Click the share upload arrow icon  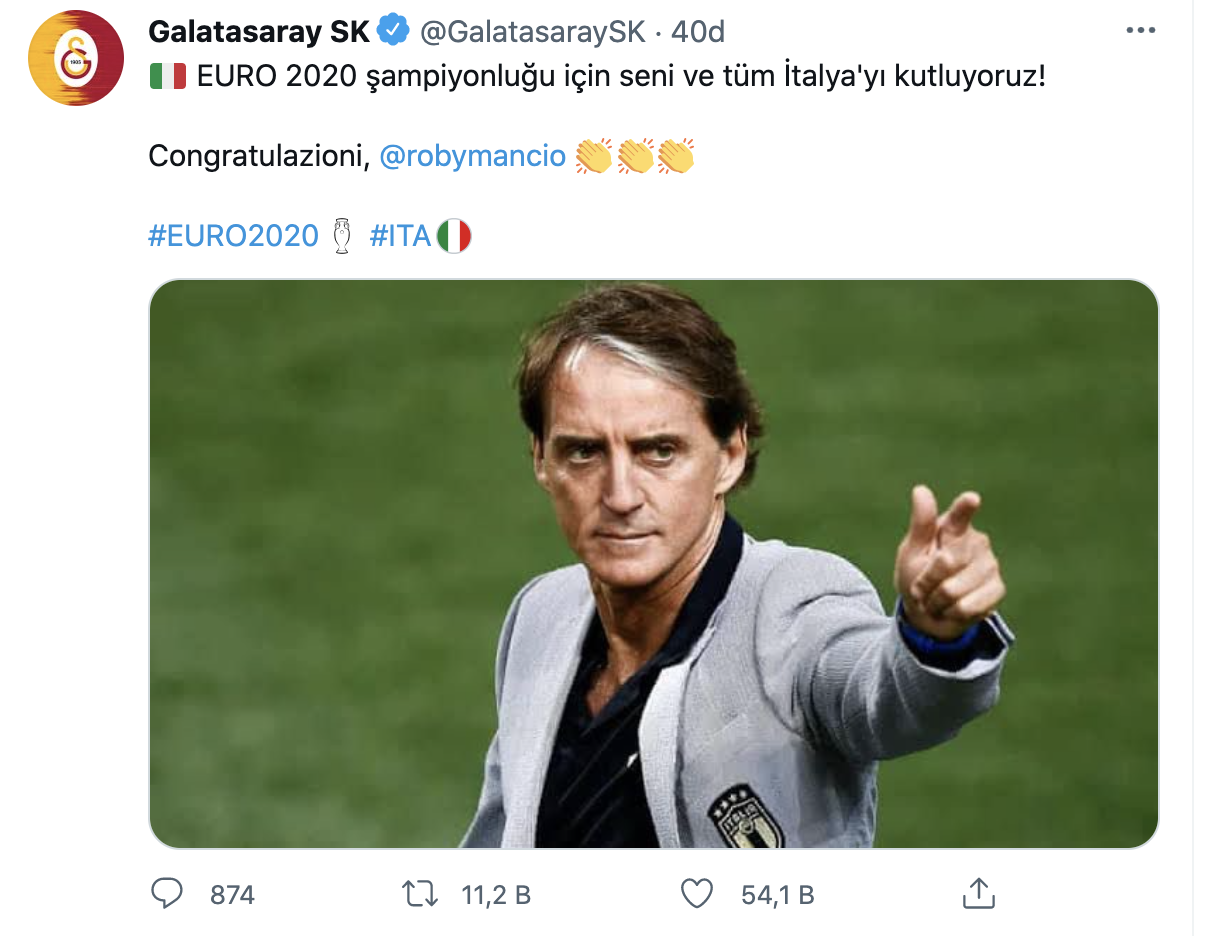pos(978,894)
